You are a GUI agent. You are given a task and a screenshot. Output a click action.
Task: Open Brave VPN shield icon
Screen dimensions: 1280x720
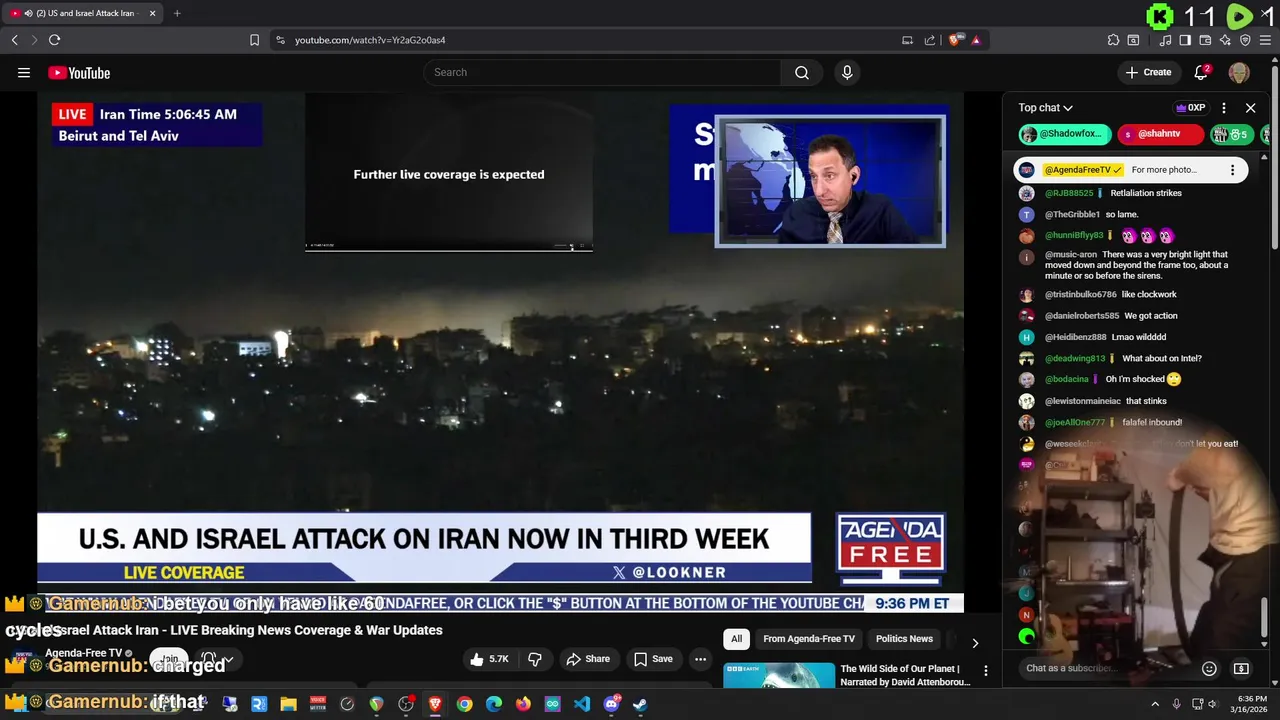coord(1245,40)
